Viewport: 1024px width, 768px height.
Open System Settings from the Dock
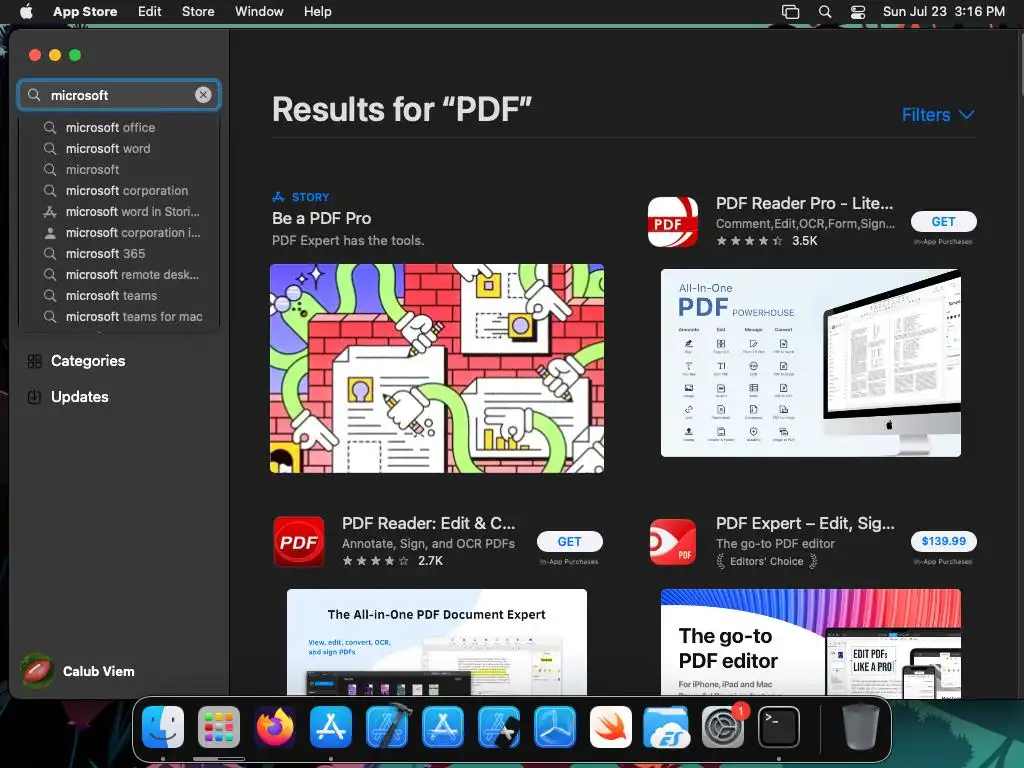722,727
